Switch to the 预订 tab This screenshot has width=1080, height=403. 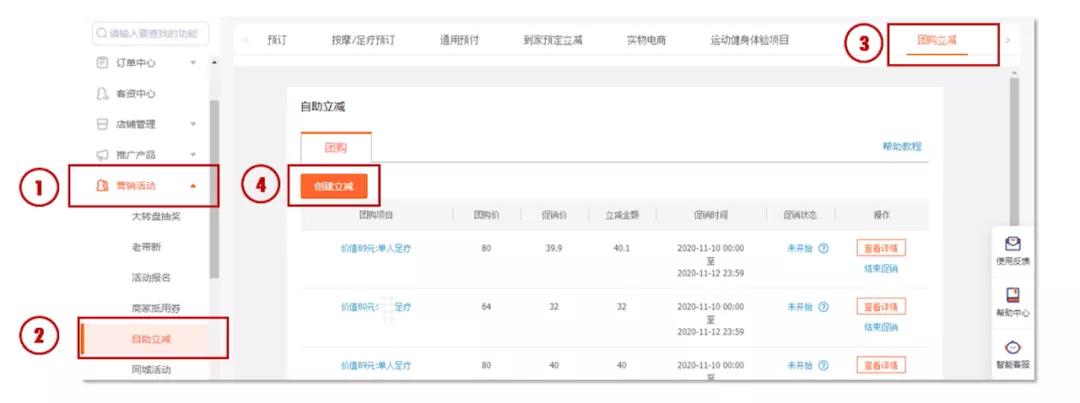pyautogui.click(x=277, y=40)
